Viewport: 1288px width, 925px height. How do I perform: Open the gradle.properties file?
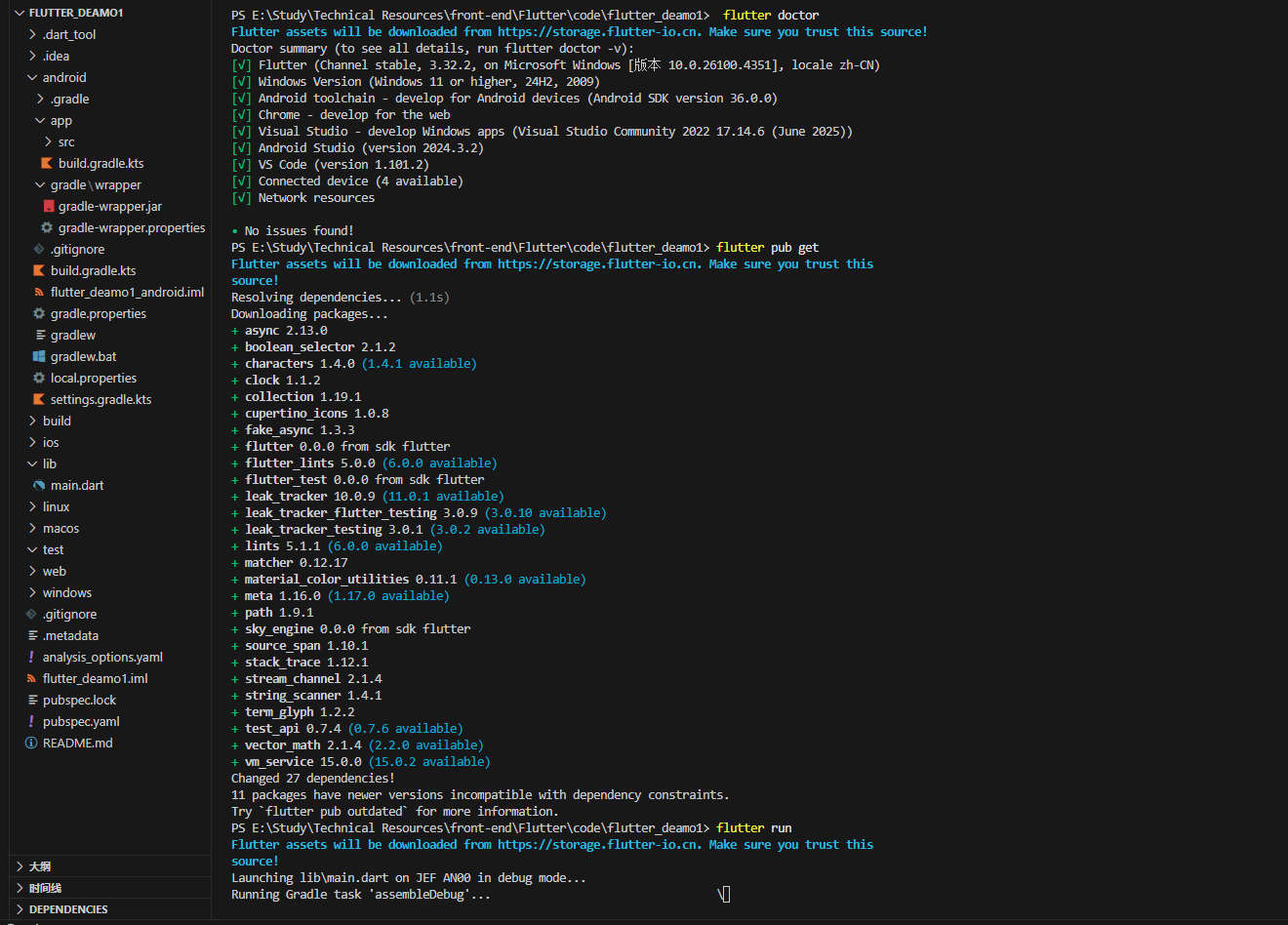[x=99, y=313]
